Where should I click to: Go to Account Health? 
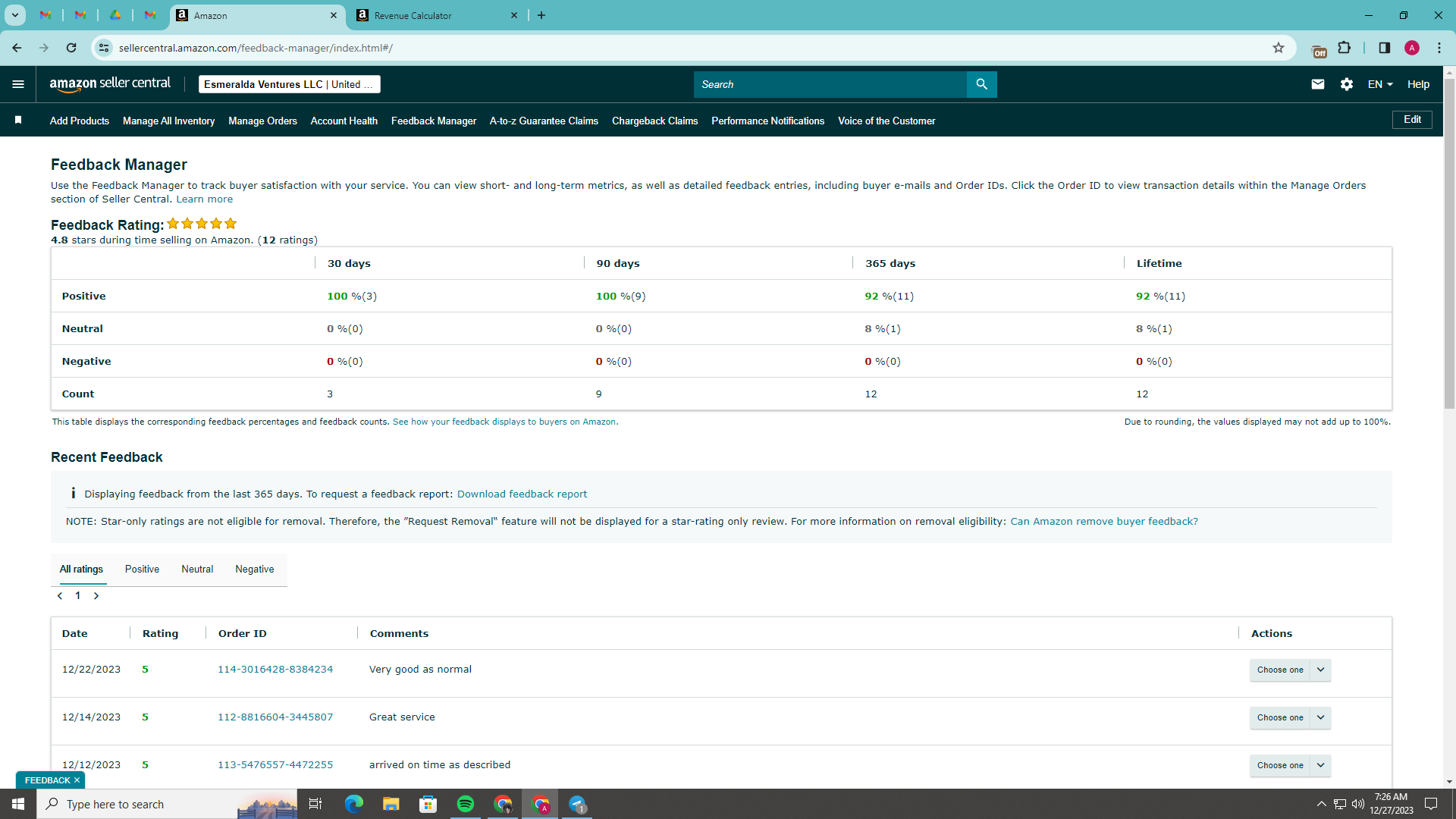(344, 121)
